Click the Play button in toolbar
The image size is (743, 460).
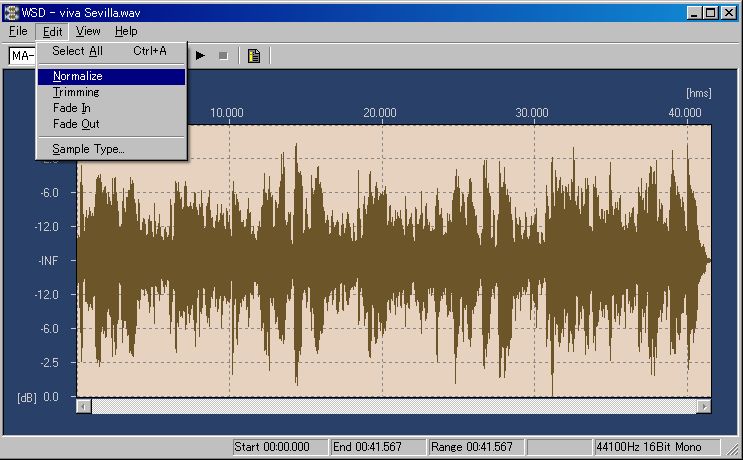tap(200, 56)
